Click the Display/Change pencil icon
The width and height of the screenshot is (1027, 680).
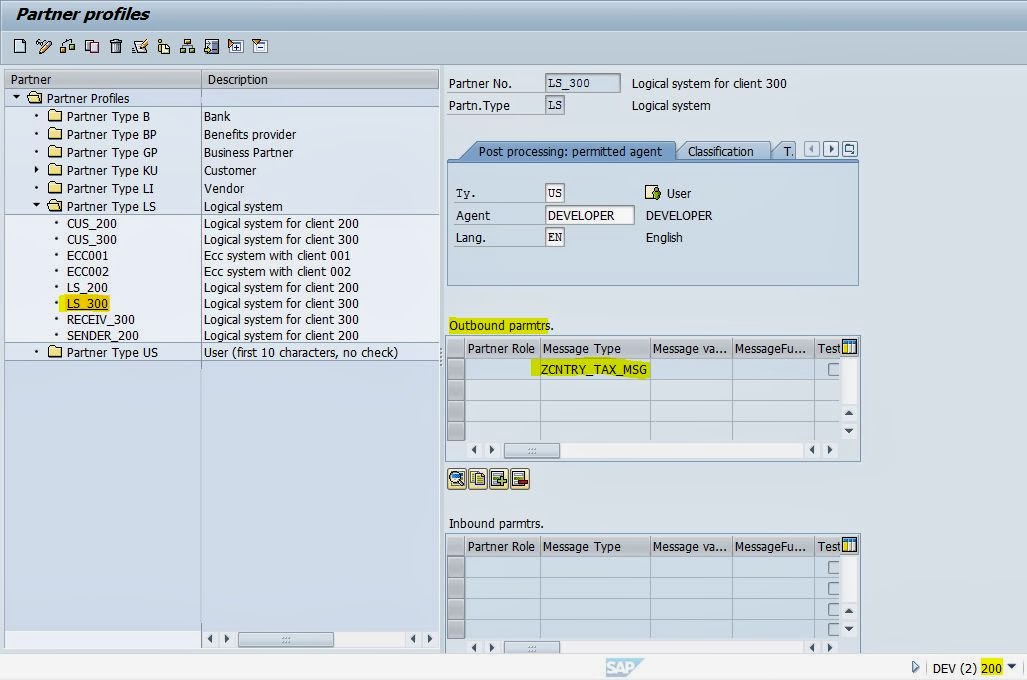coord(42,45)
